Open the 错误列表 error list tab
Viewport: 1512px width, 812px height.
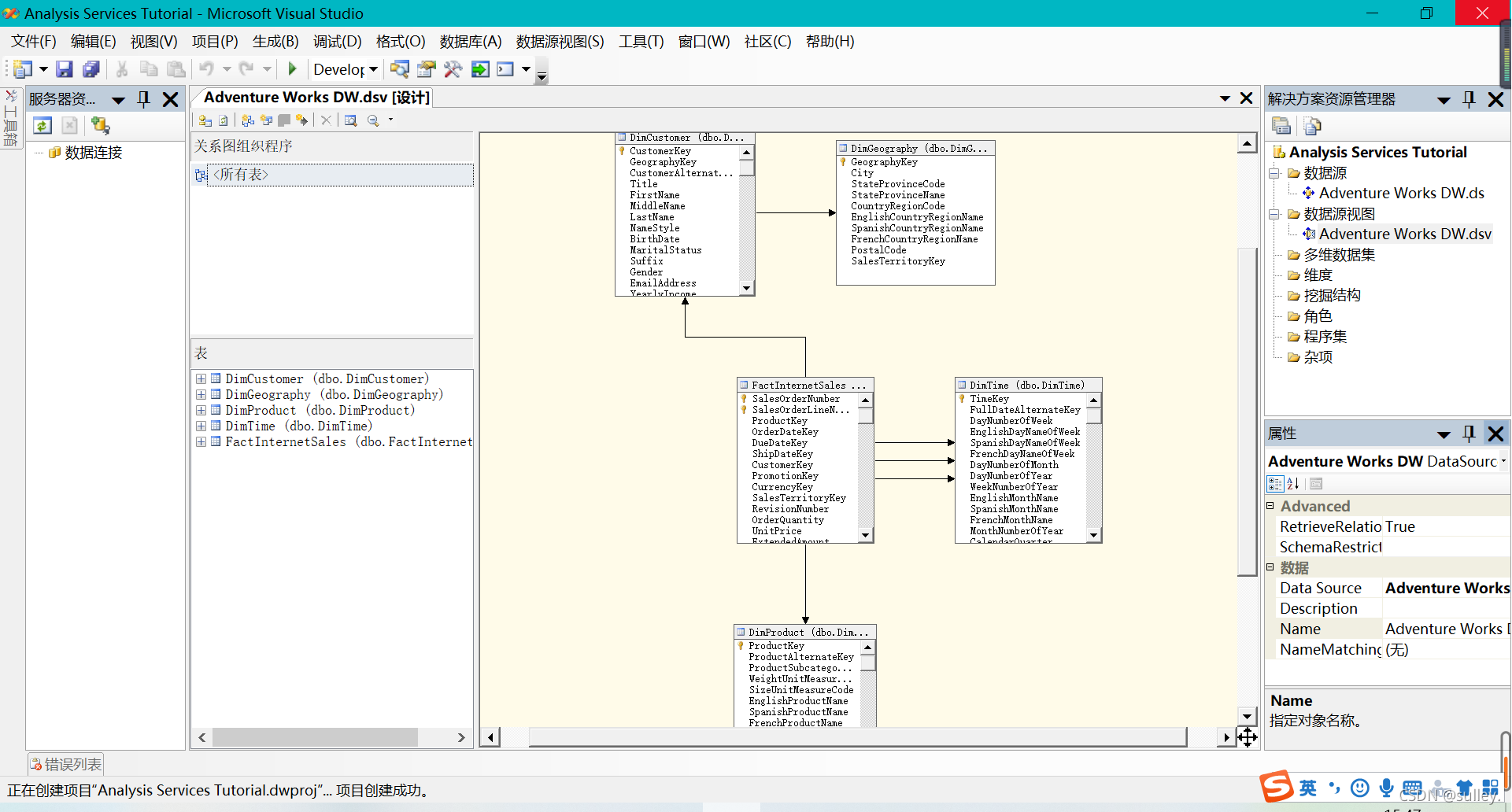pyautogui.click(x=66, y=764)
